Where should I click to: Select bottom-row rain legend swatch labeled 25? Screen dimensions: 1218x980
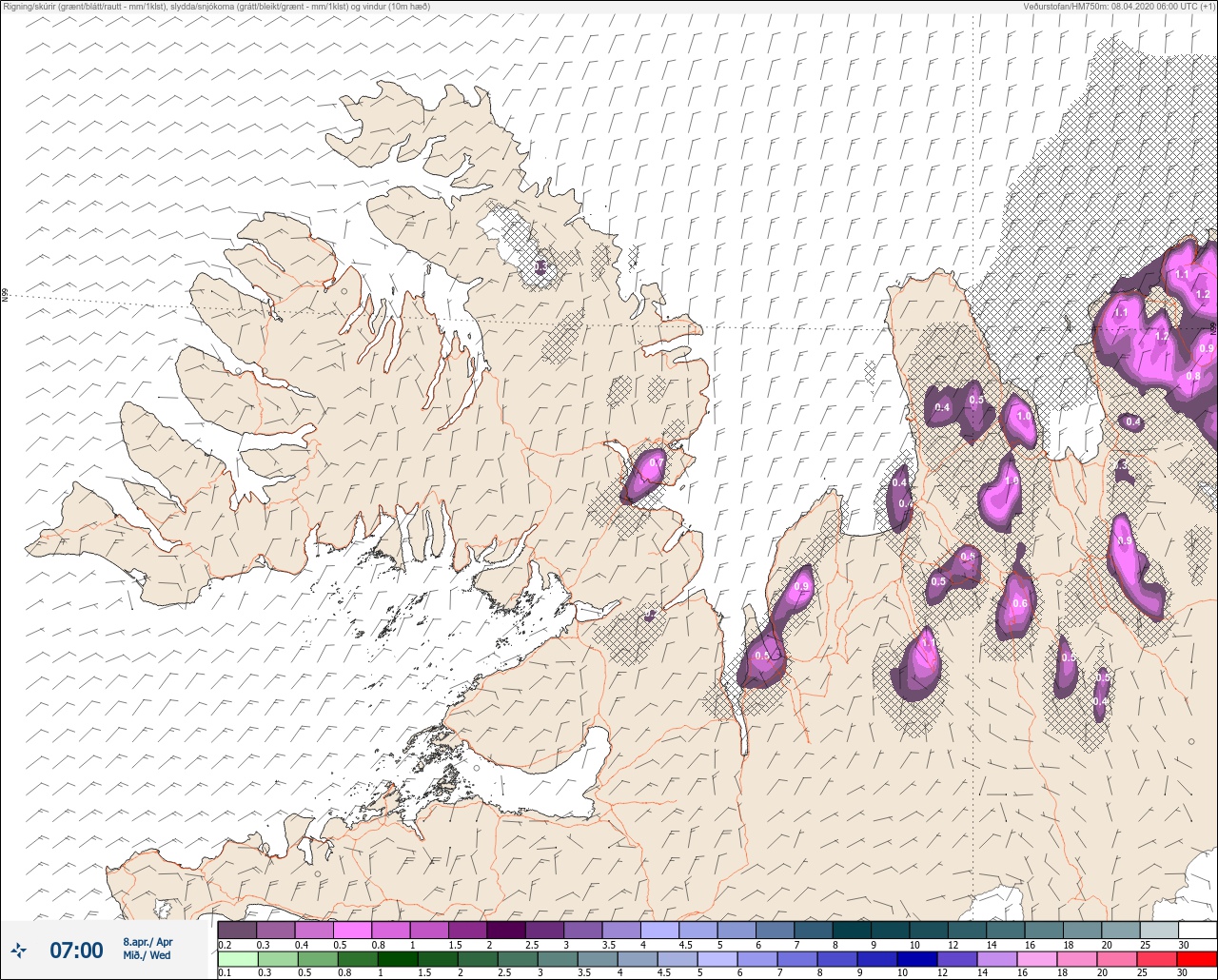(1157, 958)
